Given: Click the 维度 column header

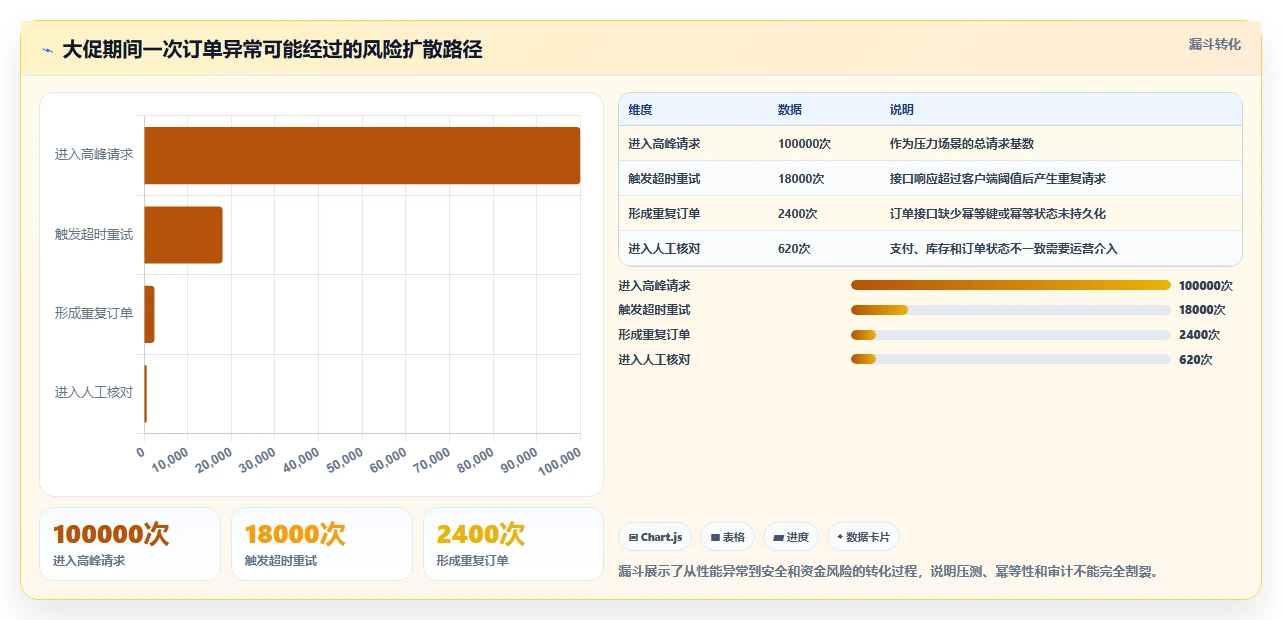Looking at the screenshot, I should click(x=640, y=109).
